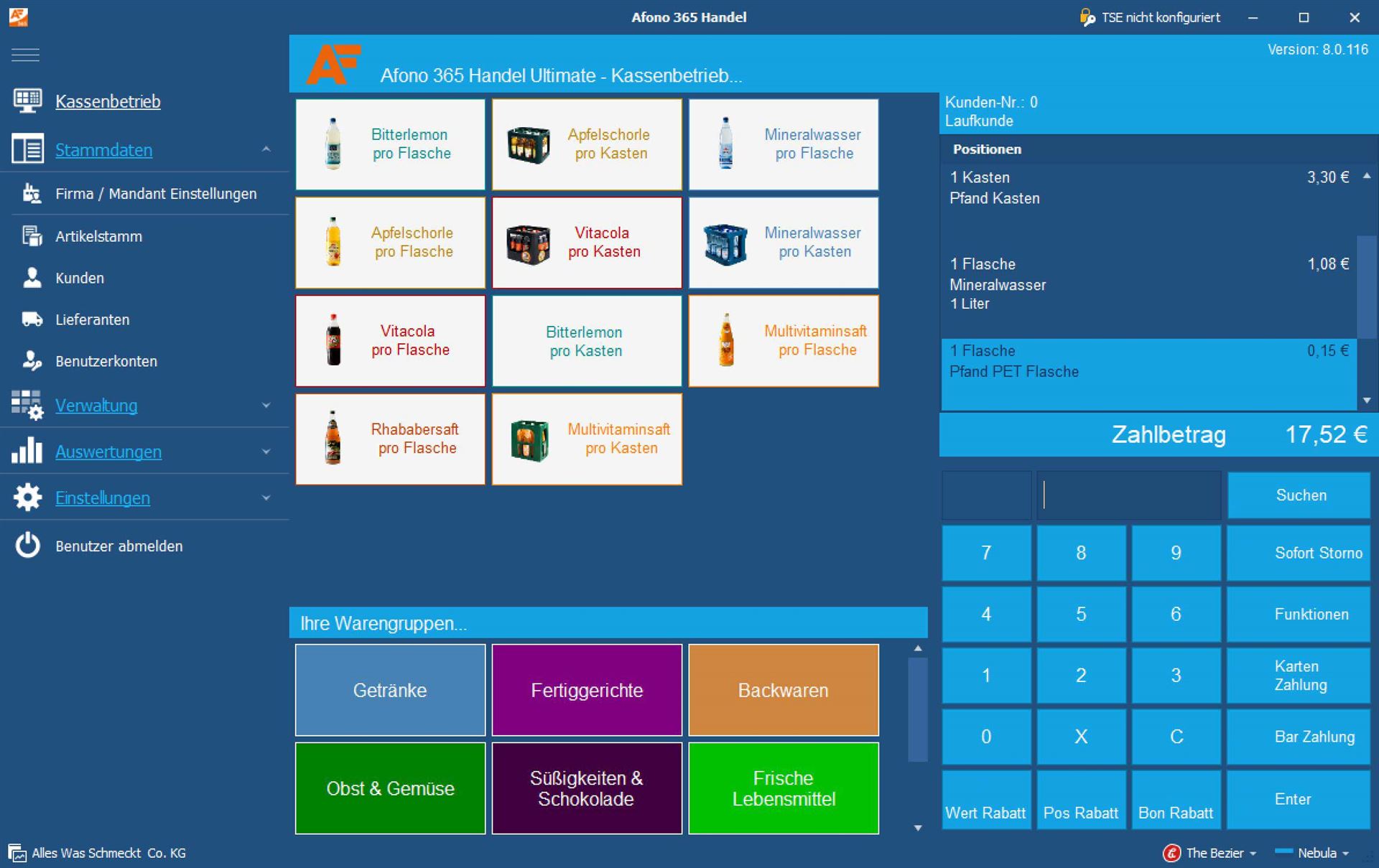This screenshot has height=868, width=1379.
Task: Add Vitacola pro Kasten to the order
Action: click(x=587, y=243)
